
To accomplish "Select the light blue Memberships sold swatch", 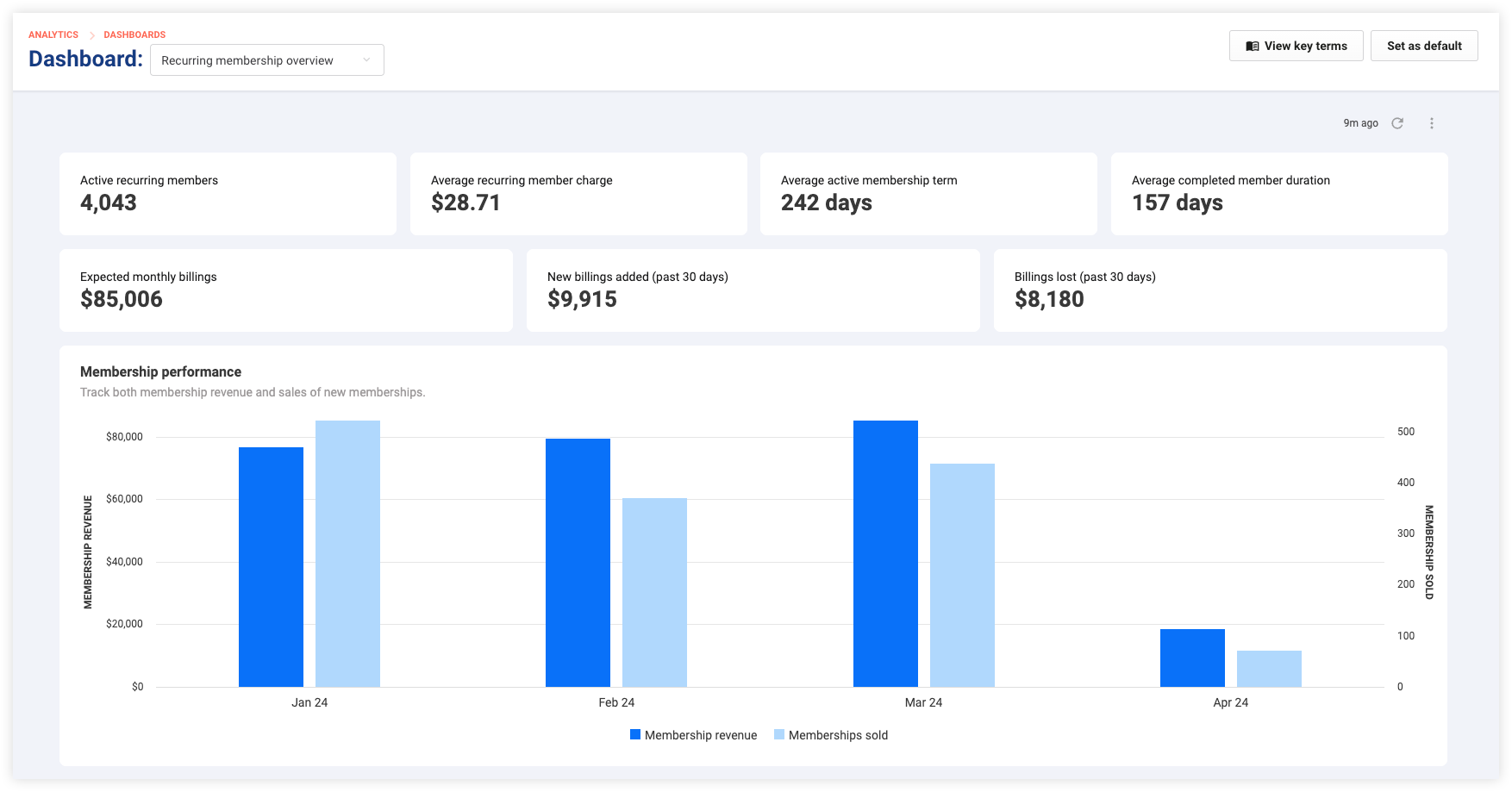I will point(779,735).
